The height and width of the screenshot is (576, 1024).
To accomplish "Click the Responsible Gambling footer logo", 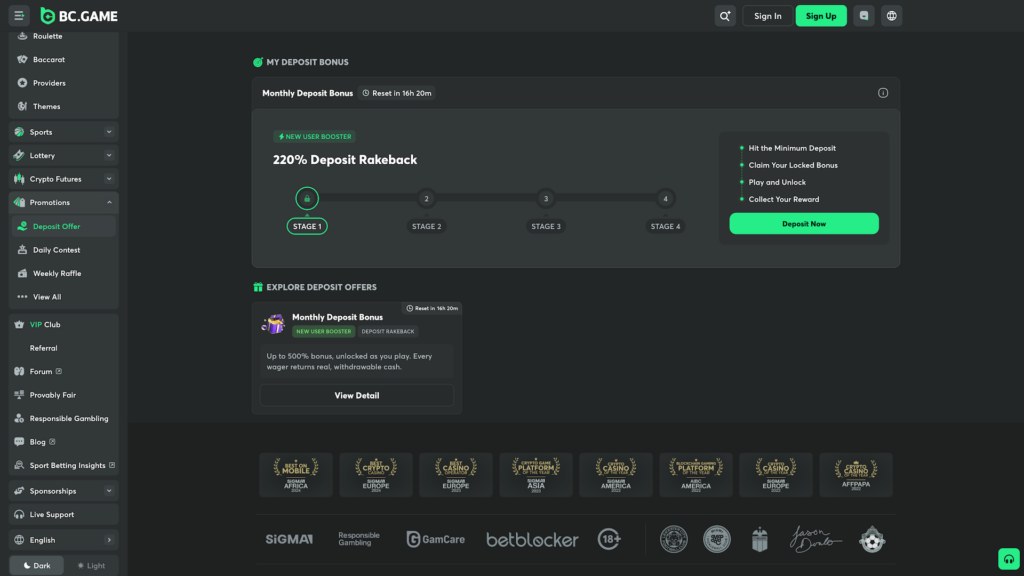I will pos(359,539).
